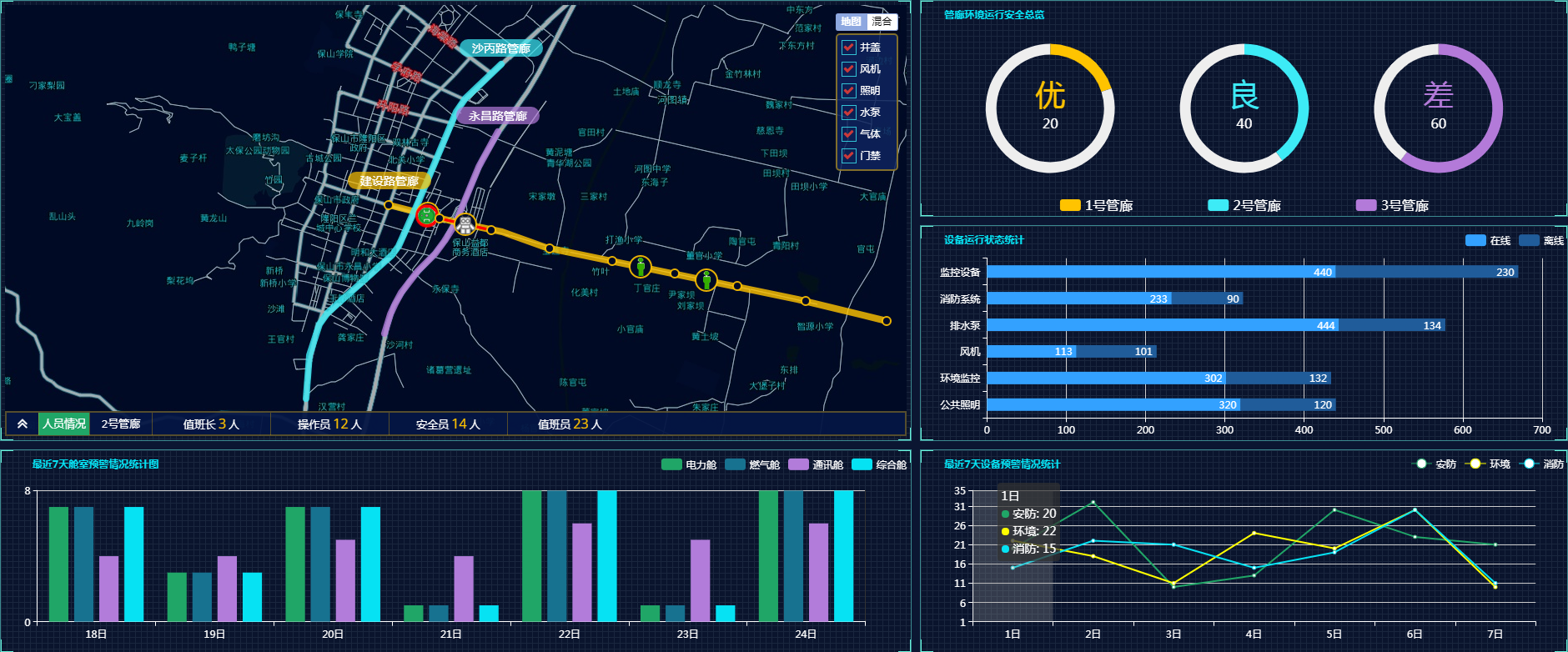
Task: Click the 监控设备 online bar showing 440
Action: 1160,272
